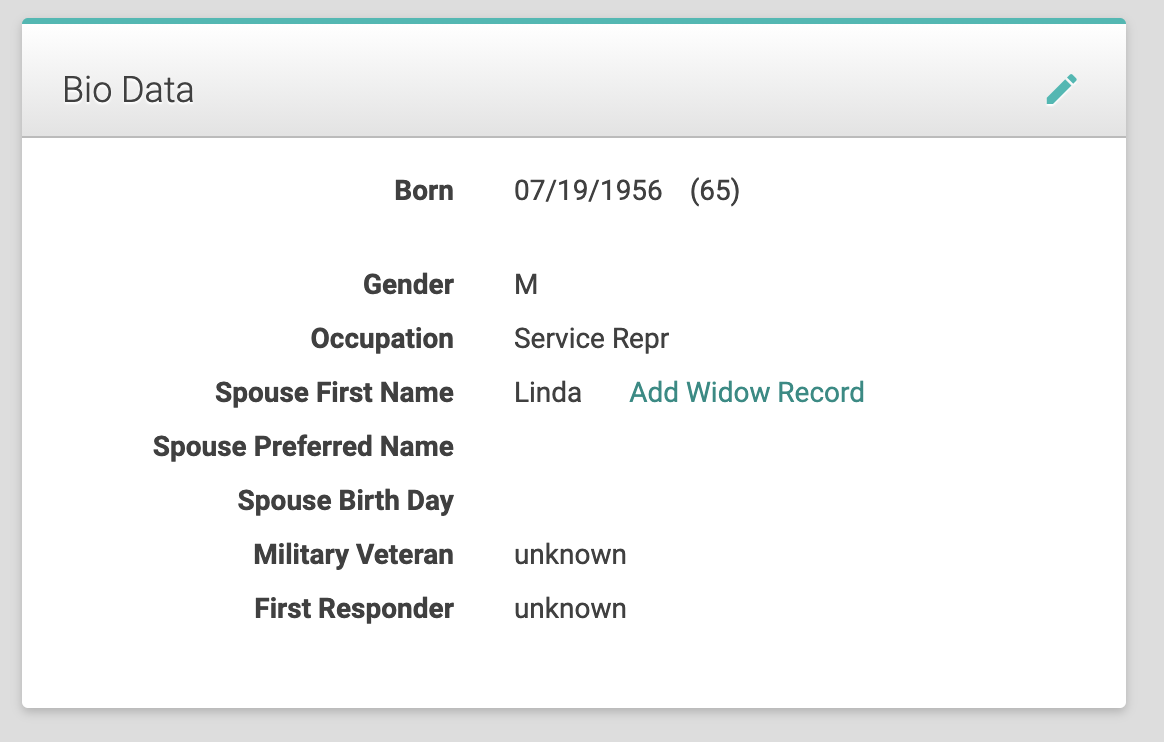Viewport: 1164px width, 742px height.
Task: Click the age value (65)
Action: pos(715,191)
